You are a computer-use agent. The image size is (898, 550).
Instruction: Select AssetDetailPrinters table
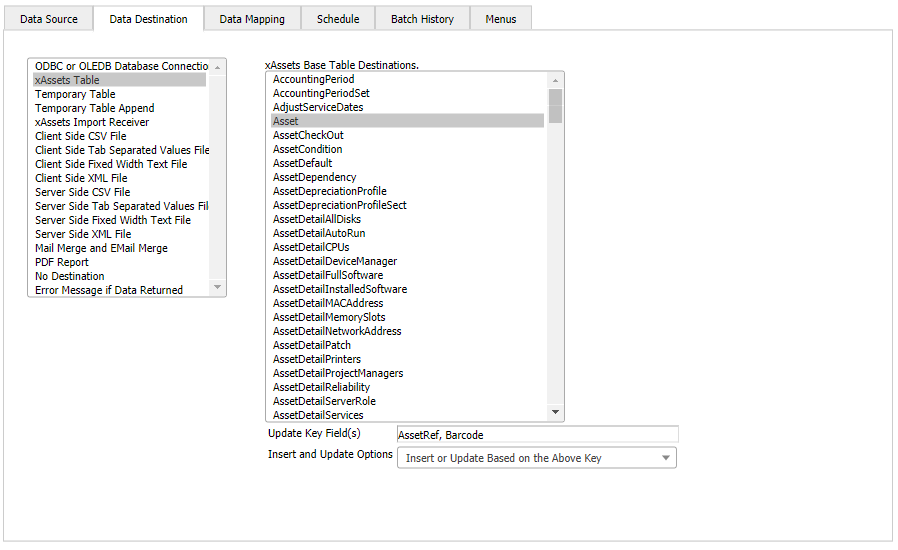(x=407, y=360)
